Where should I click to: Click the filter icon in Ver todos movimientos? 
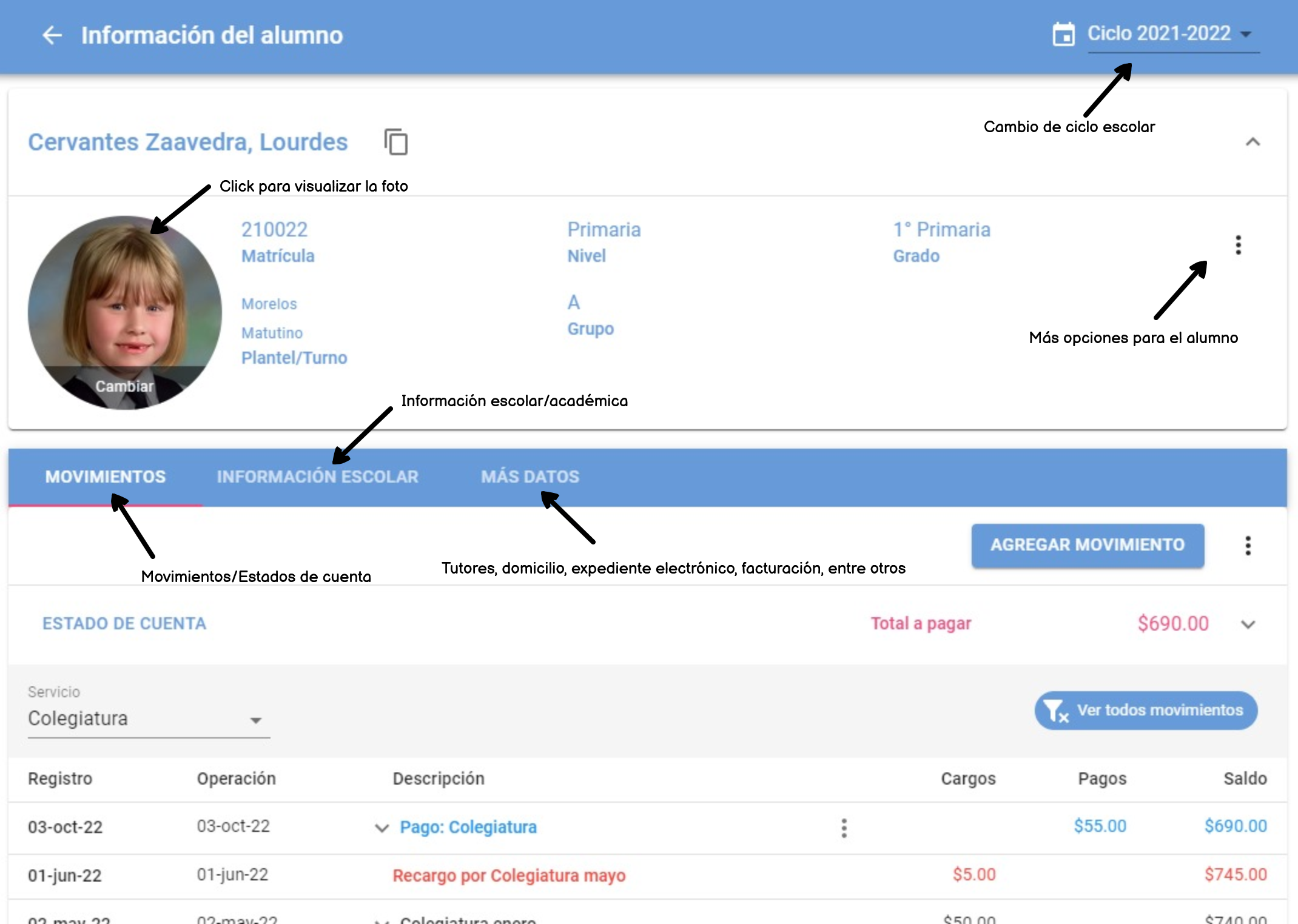pos(1057,711)
